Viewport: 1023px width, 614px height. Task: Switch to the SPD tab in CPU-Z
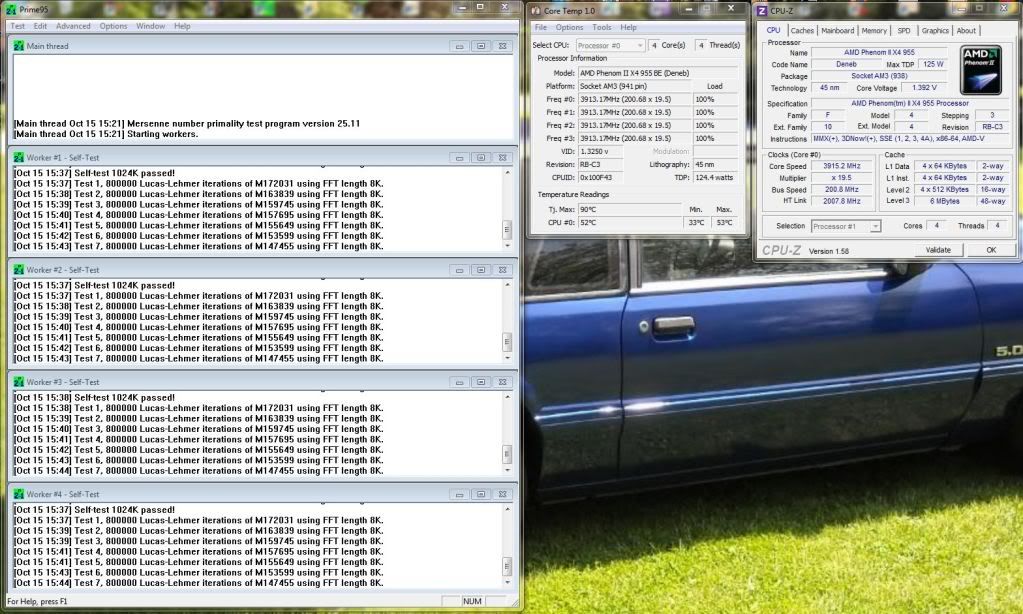[x=904, y=31]
